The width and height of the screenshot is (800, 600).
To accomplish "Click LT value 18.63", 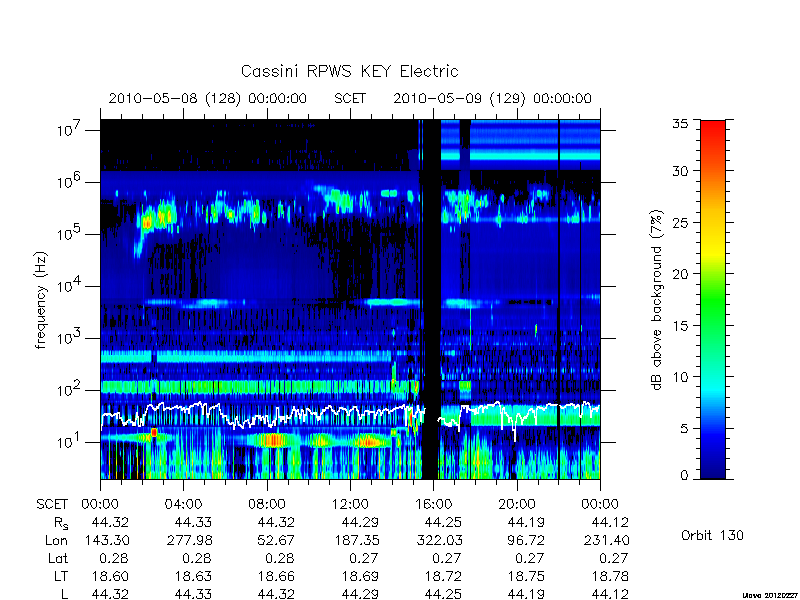I will pyautogui.click(x=193, y=576).
